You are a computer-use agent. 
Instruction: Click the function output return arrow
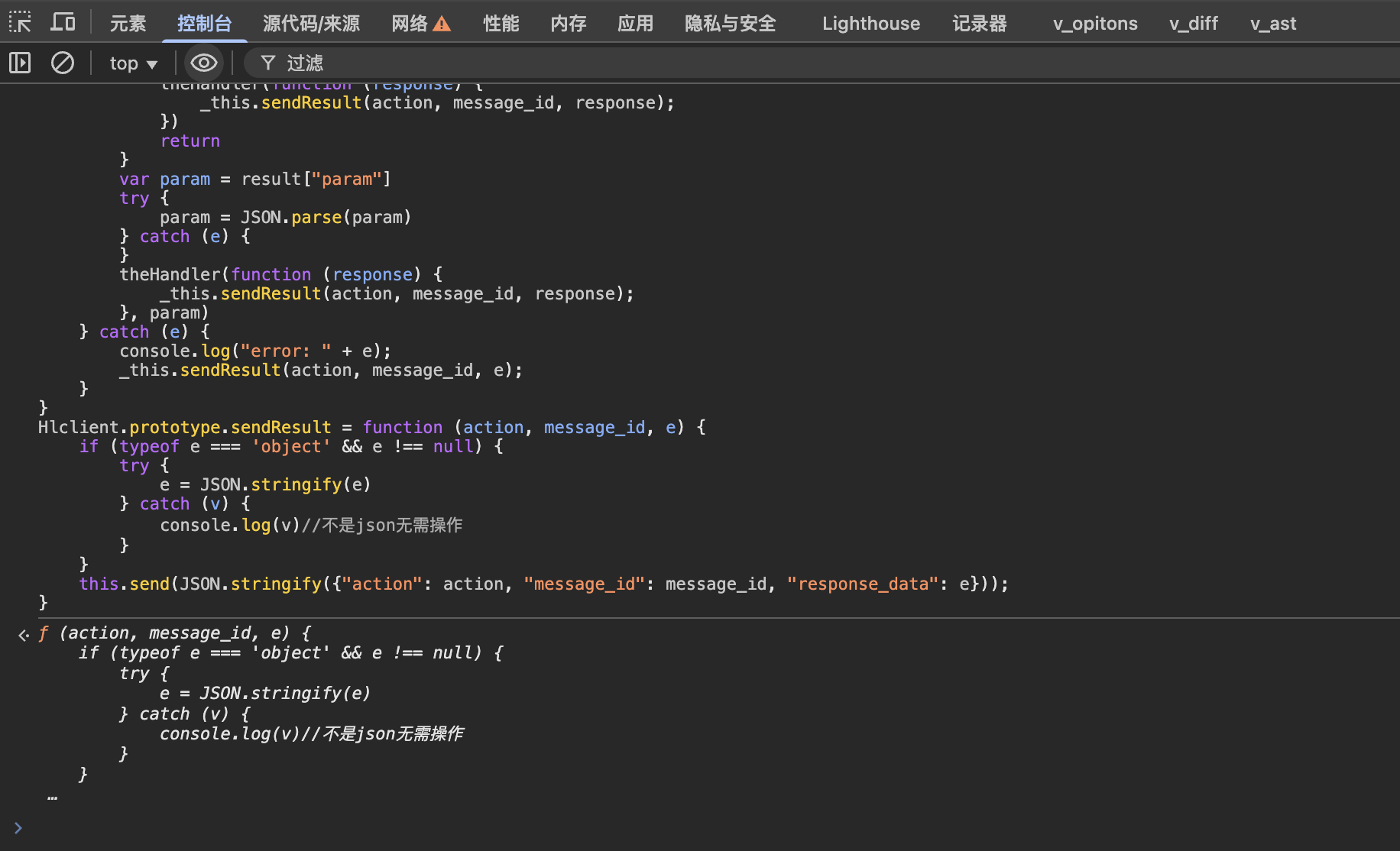[24, 634]
